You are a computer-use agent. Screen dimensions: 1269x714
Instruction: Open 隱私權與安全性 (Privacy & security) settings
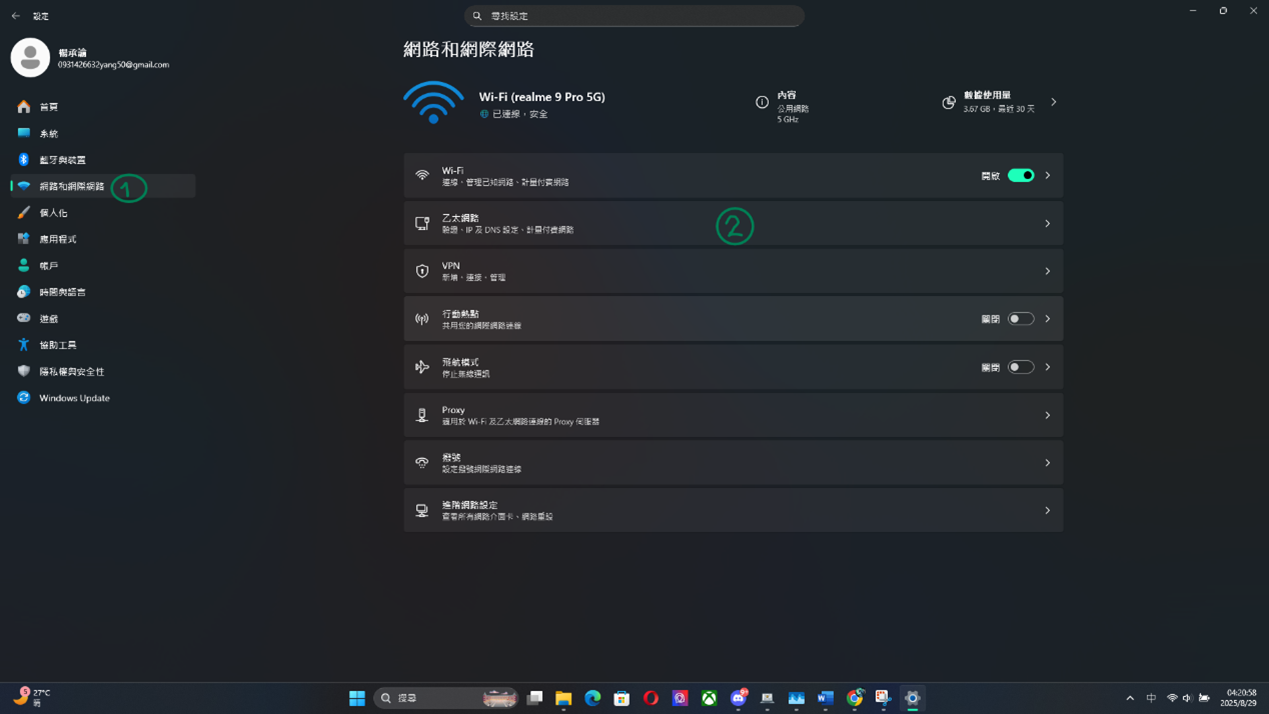71,372
